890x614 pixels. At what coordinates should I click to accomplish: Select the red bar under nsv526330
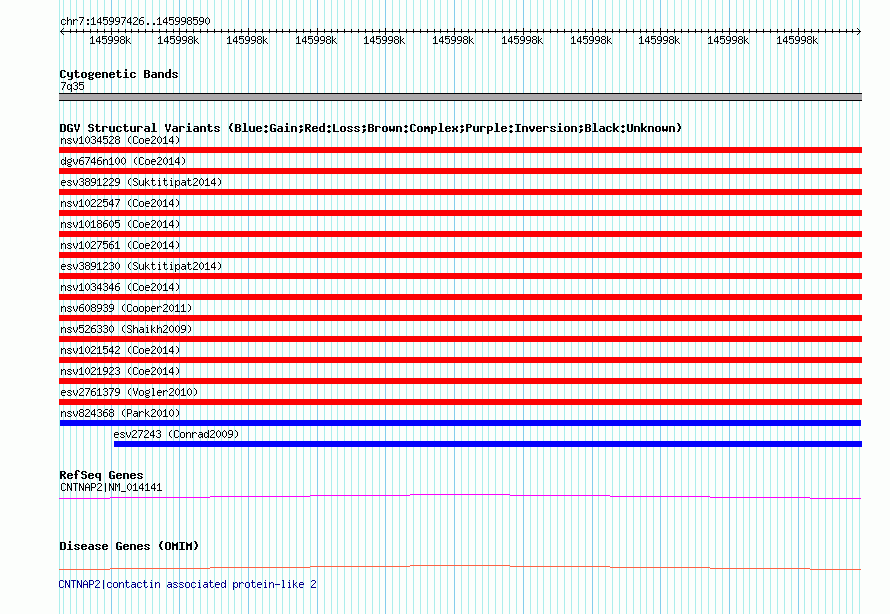point(460,339)
